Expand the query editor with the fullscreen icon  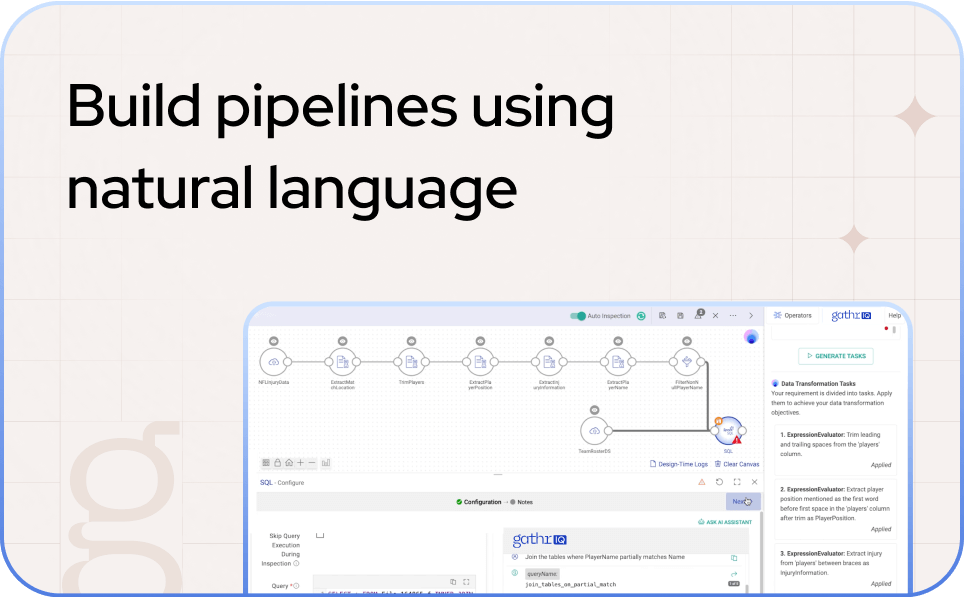[x=465, y=579]
